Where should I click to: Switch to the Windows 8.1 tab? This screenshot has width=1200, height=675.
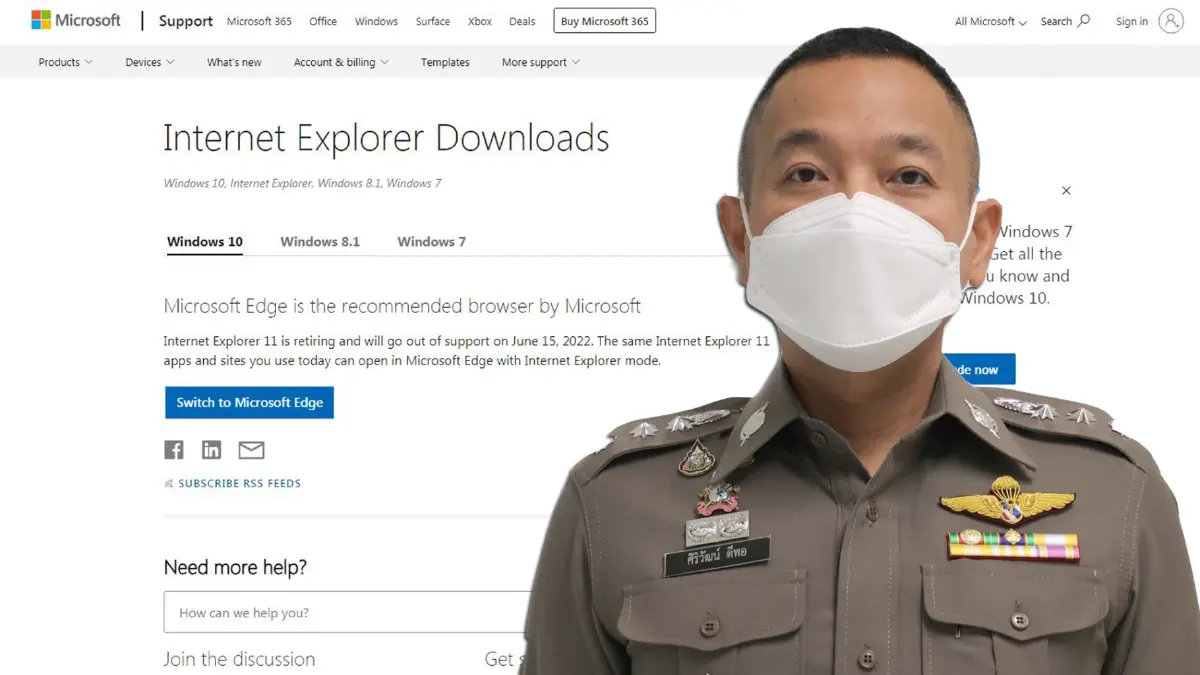[320, 242]
